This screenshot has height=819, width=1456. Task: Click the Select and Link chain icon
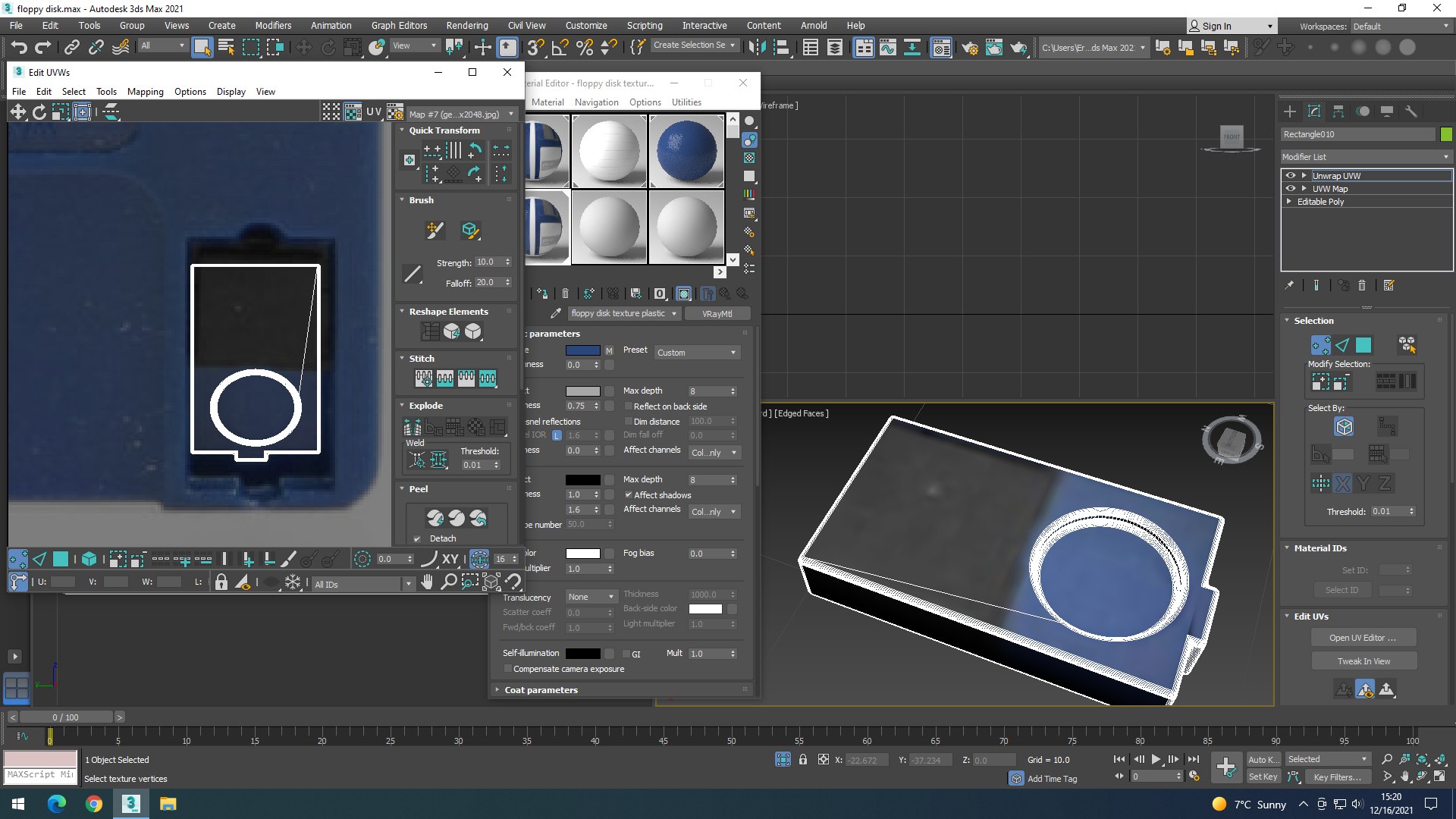71,48
